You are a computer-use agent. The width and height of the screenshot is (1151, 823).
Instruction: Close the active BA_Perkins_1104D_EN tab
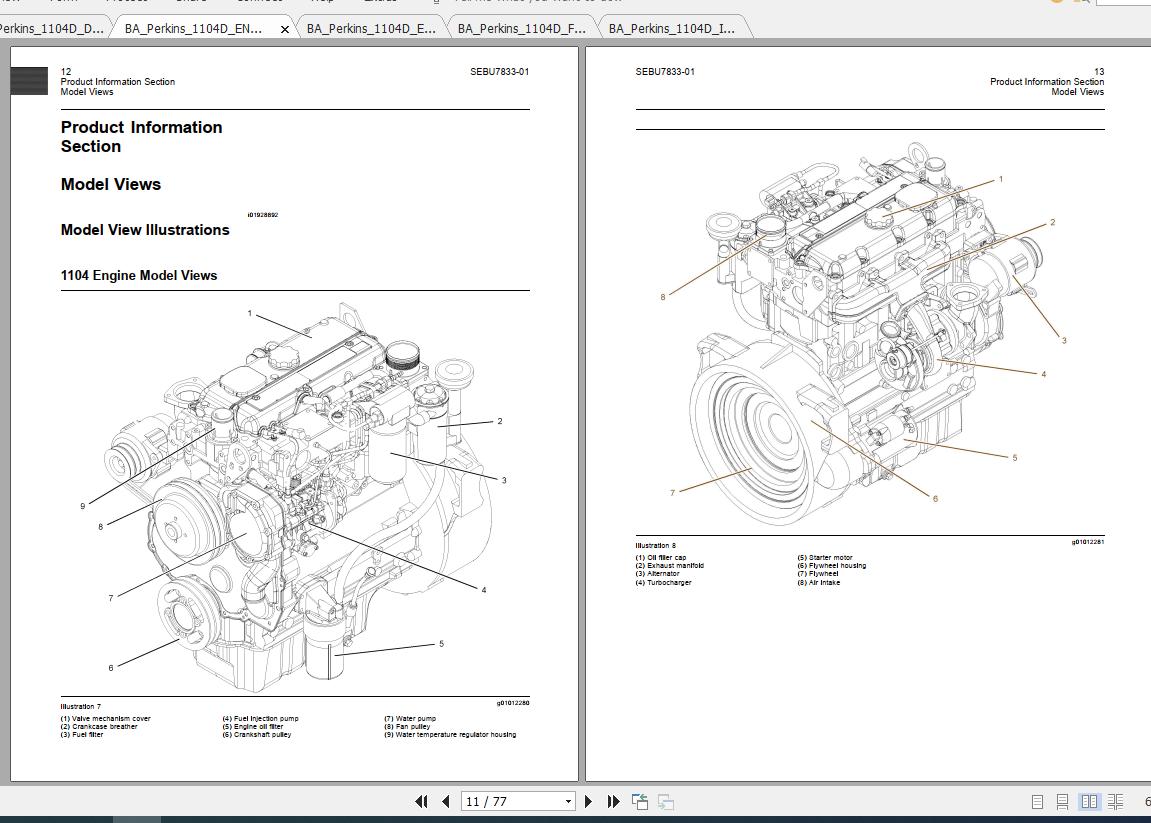[x=285, y=29]
